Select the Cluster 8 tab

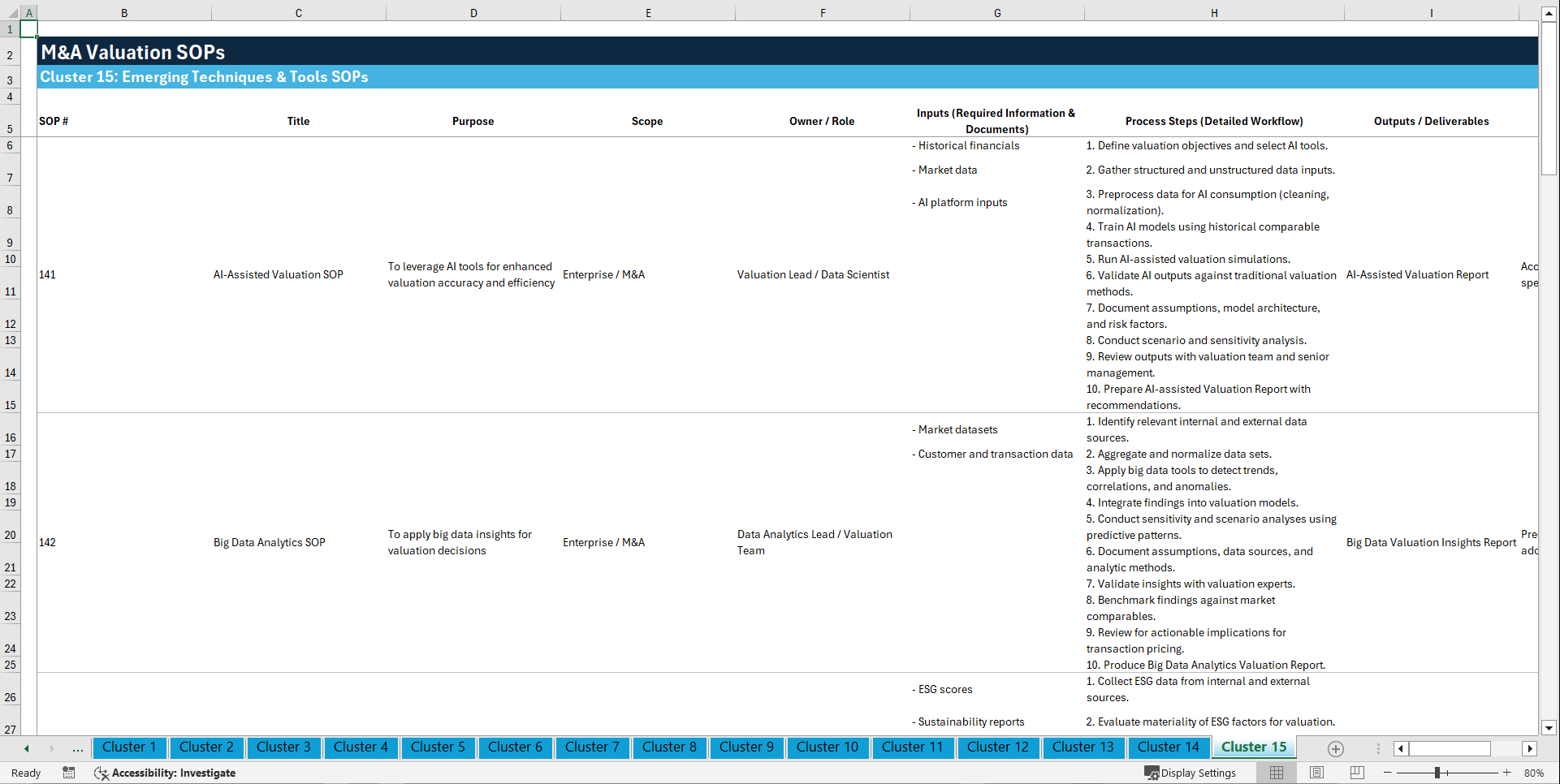point(669,747)
